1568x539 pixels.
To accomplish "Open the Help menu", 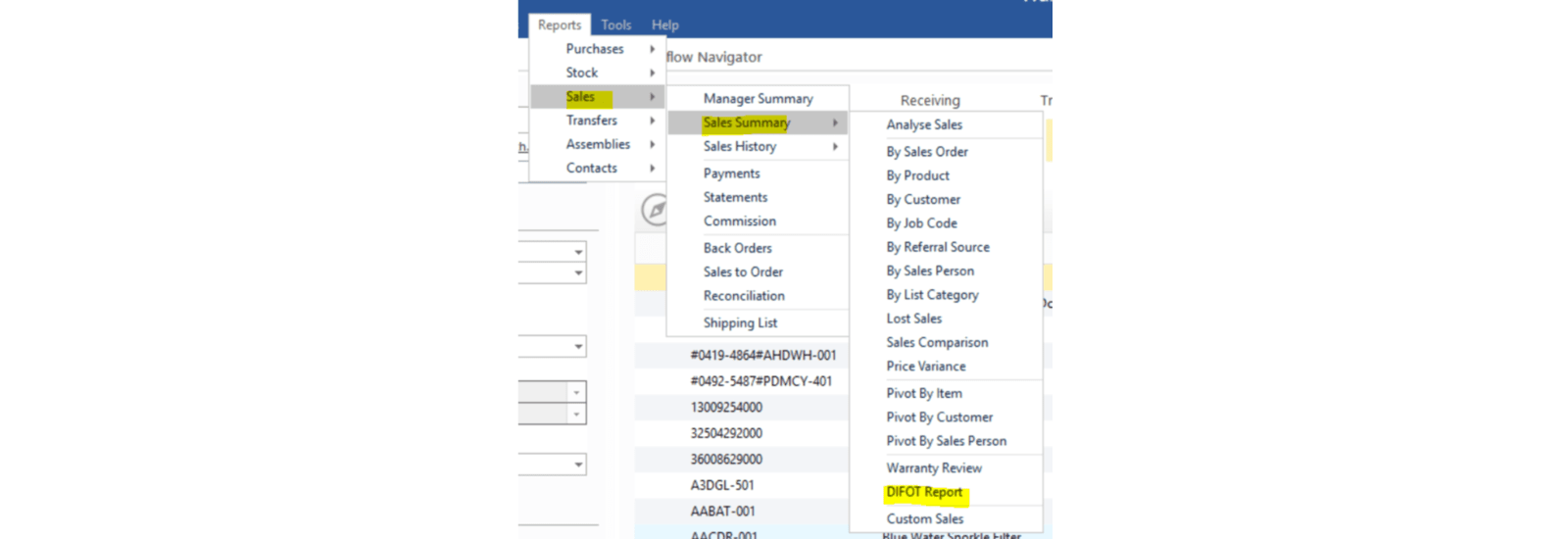I will tap(665, 24).
